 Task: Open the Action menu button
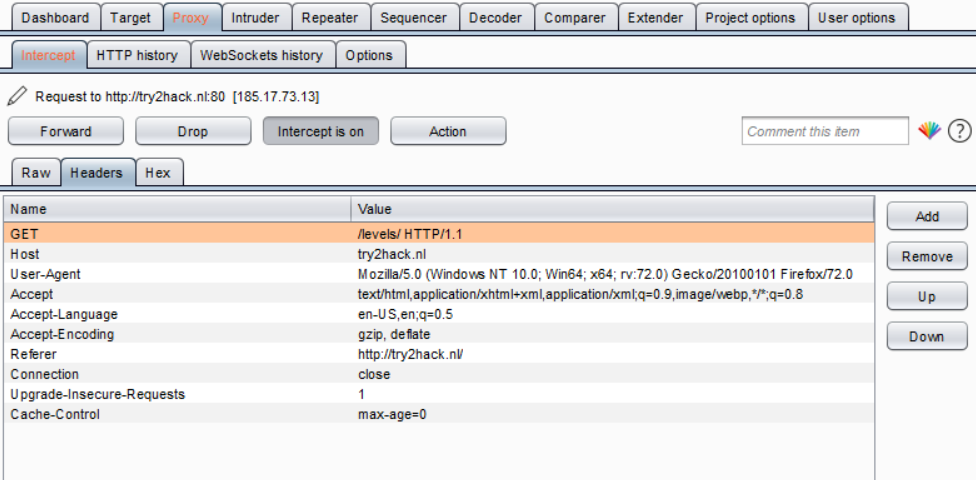coord(448,131)
